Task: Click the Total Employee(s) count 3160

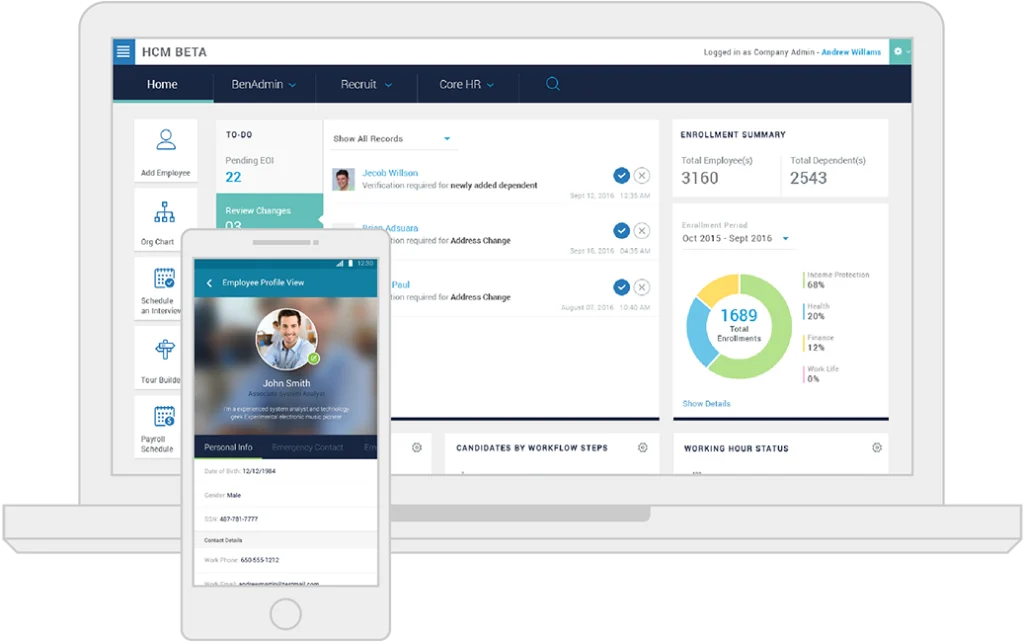Action: [x=699, y=178]
